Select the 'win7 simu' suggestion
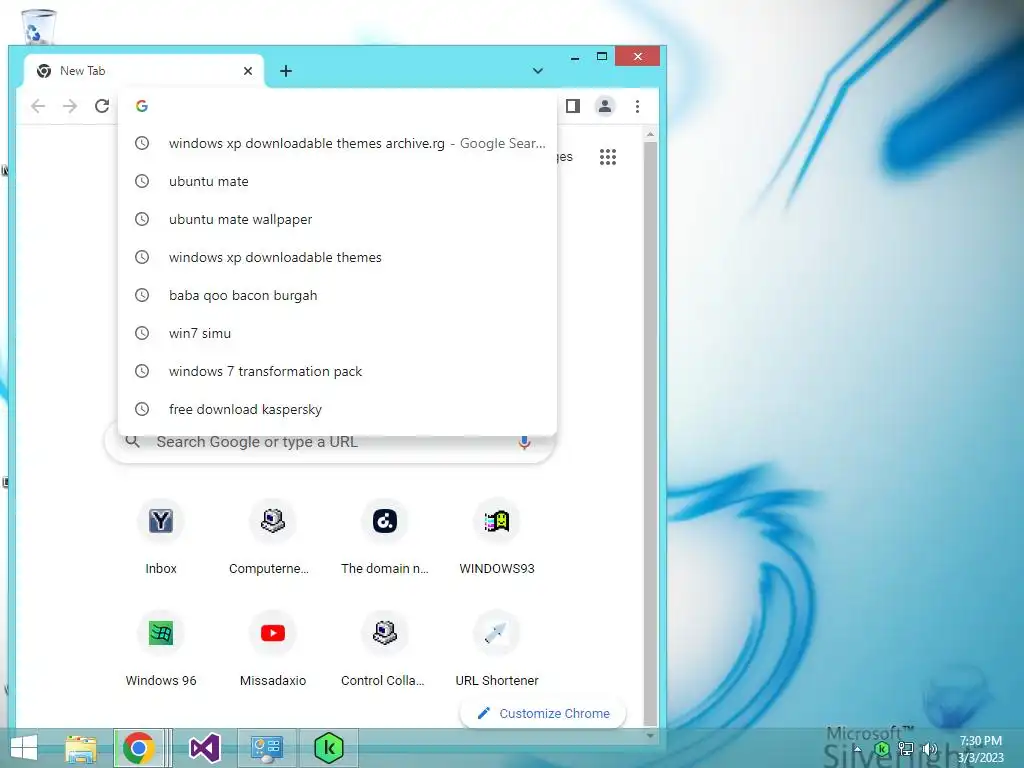This screenshot has height=768, width=1024. coord(337,333)
